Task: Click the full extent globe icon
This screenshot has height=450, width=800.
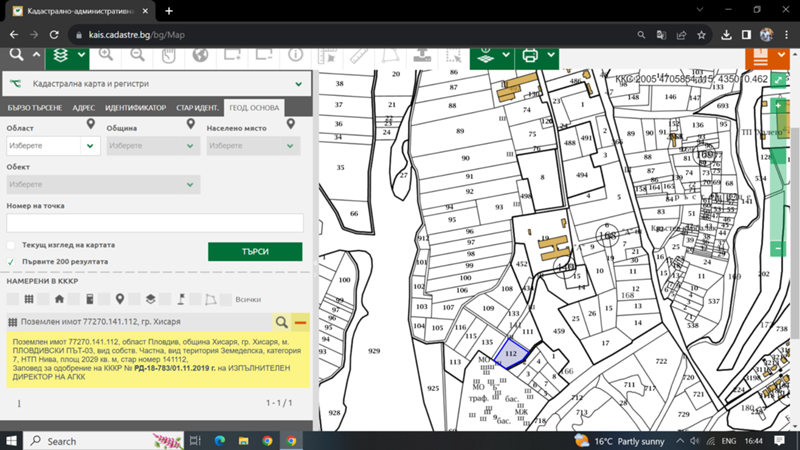Action: 201,55
